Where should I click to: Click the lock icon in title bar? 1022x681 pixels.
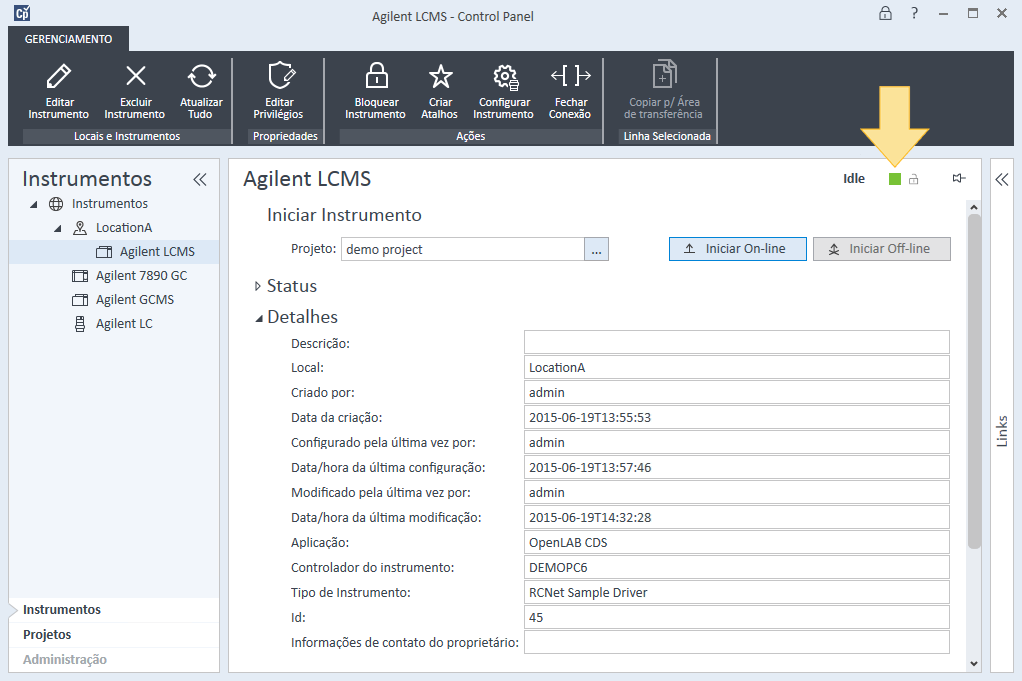[884, 13]
